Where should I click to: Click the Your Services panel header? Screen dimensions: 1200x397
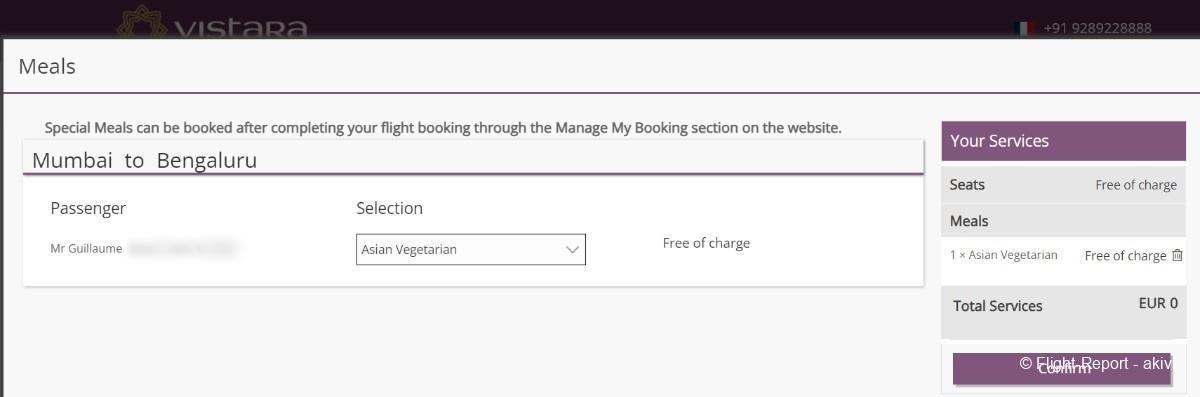click(1063, 141)
